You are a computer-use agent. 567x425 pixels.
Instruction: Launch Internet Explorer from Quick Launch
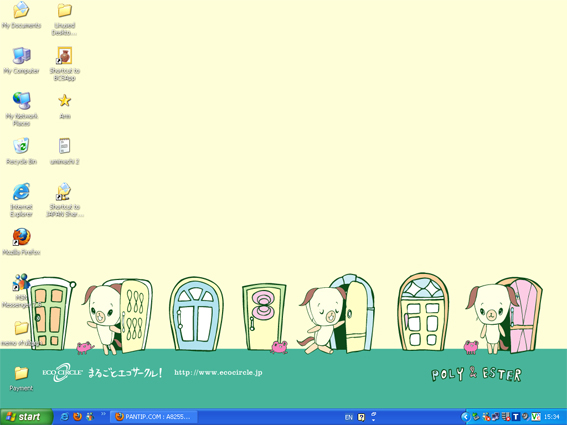click(x=65, y=417)
